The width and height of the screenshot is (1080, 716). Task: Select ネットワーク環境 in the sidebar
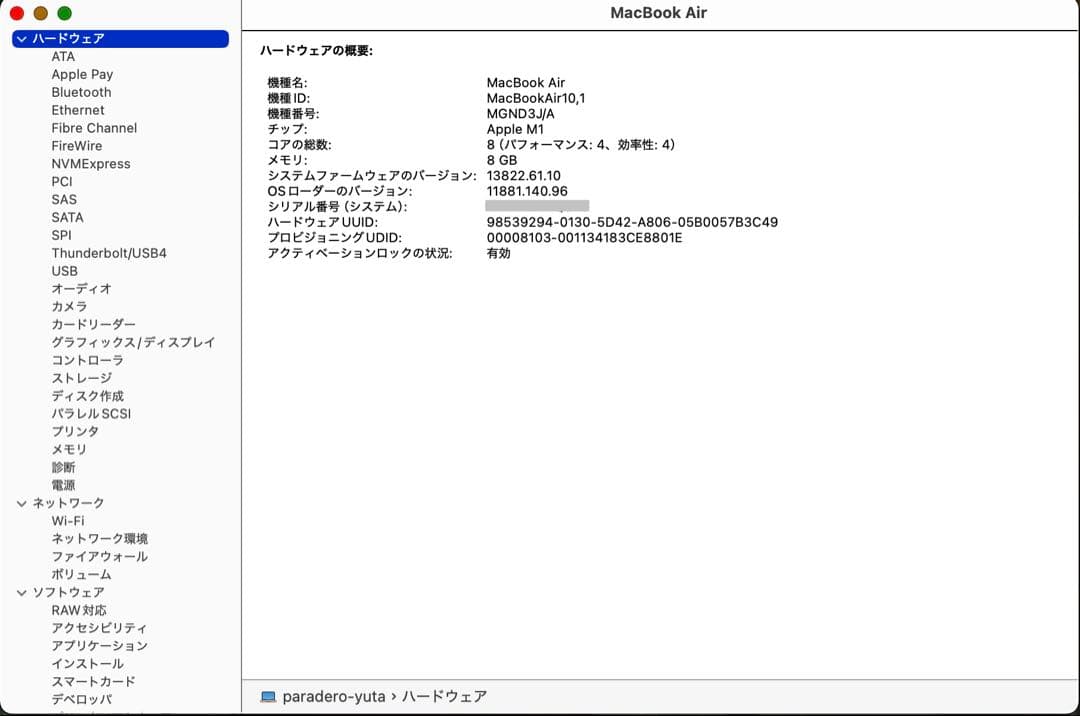click(x=100, y=539)
